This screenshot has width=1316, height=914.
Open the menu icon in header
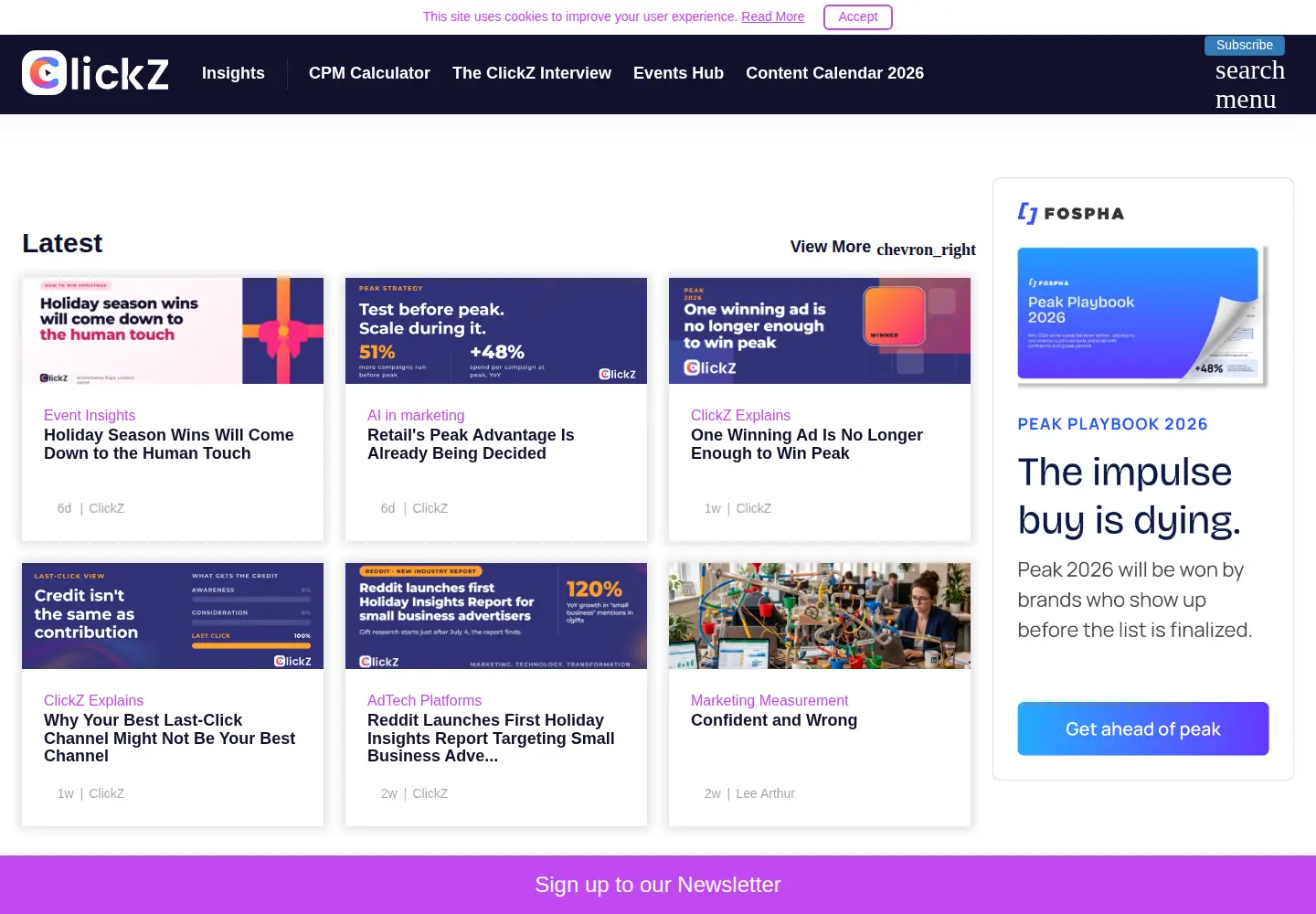pos(1246,99)
